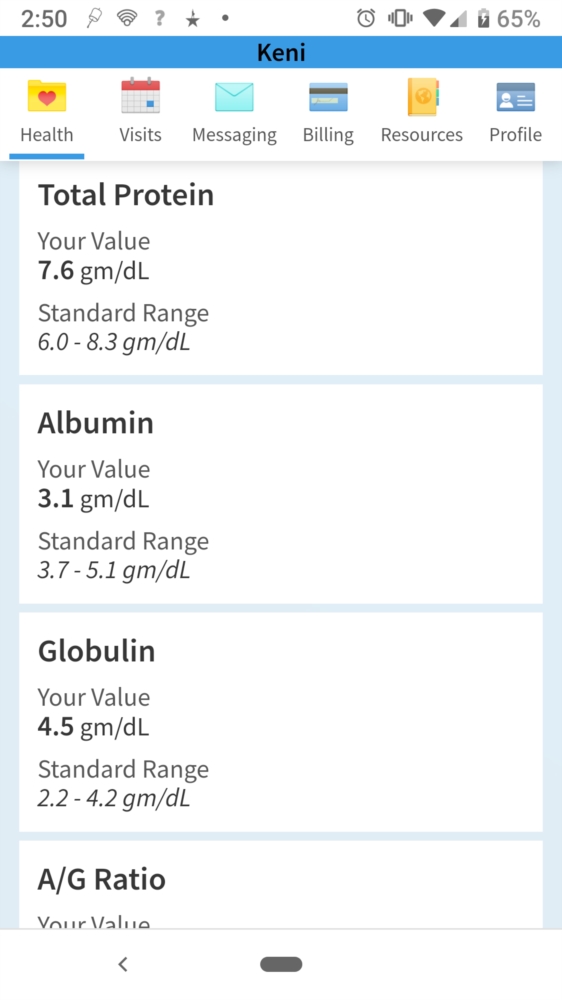Screen dimensions: 562x1000
Task: Open the Albumin result card
Action: point(281,494)
